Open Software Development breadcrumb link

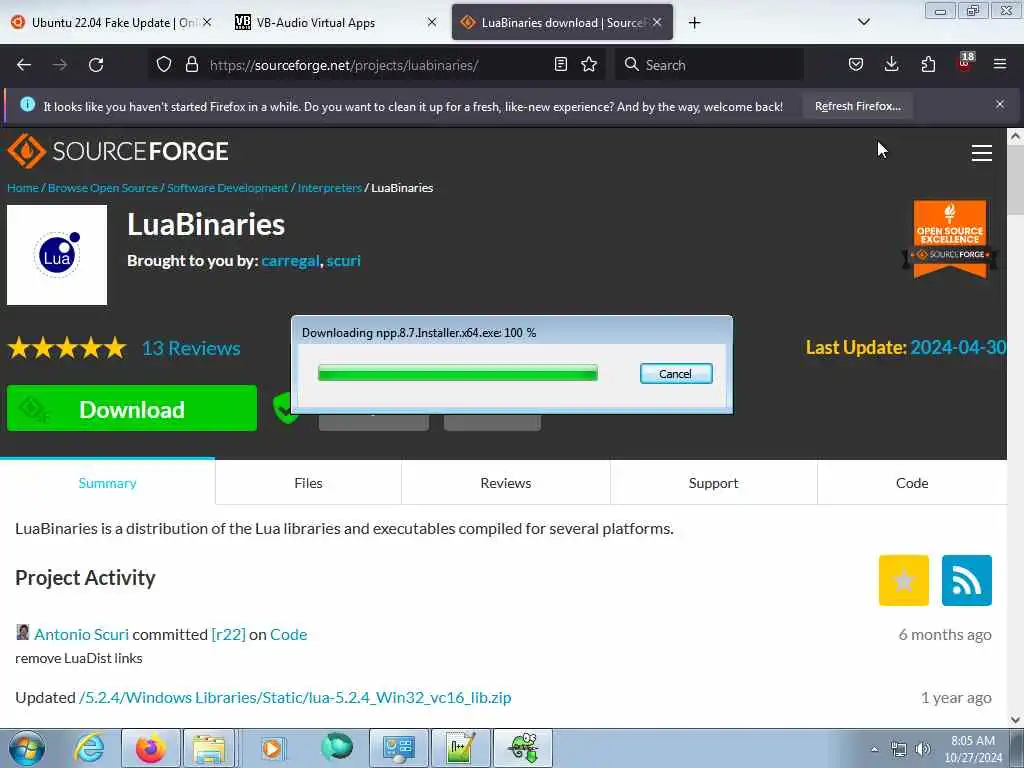[x=227, y=187]
